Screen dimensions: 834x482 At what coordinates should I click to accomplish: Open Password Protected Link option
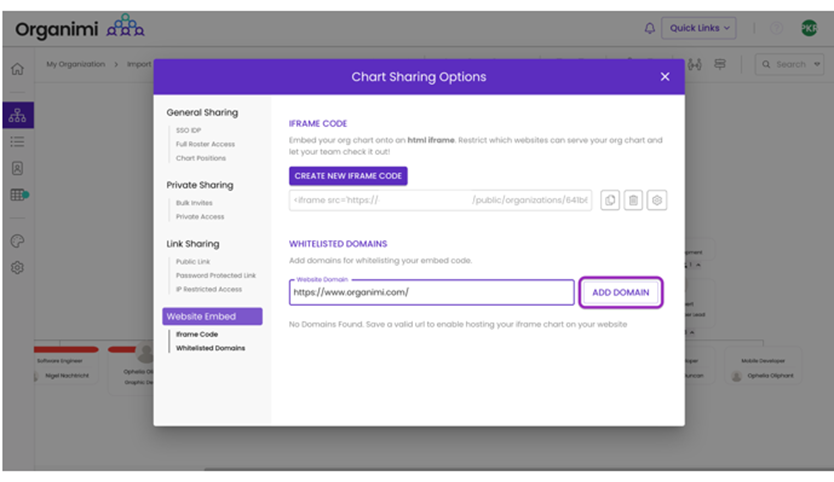216,275
